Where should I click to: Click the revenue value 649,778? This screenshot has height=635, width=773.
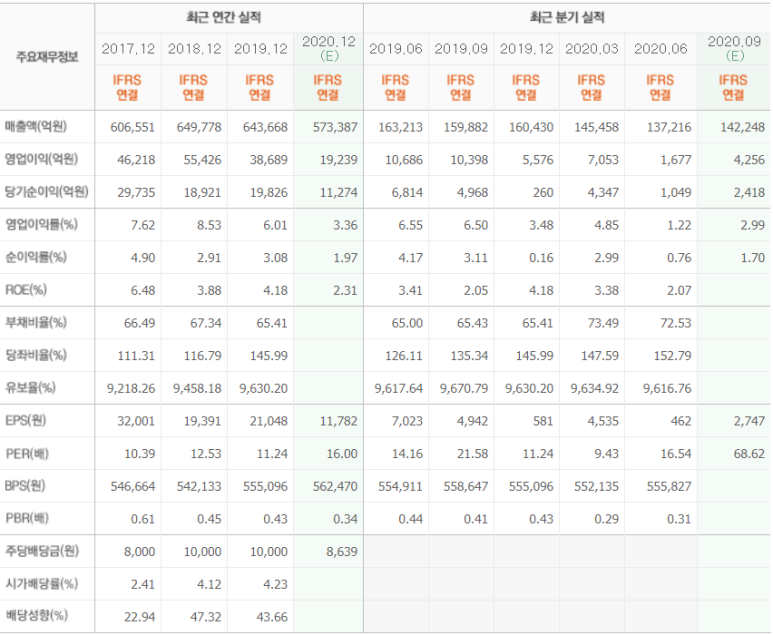pos(199,127)
